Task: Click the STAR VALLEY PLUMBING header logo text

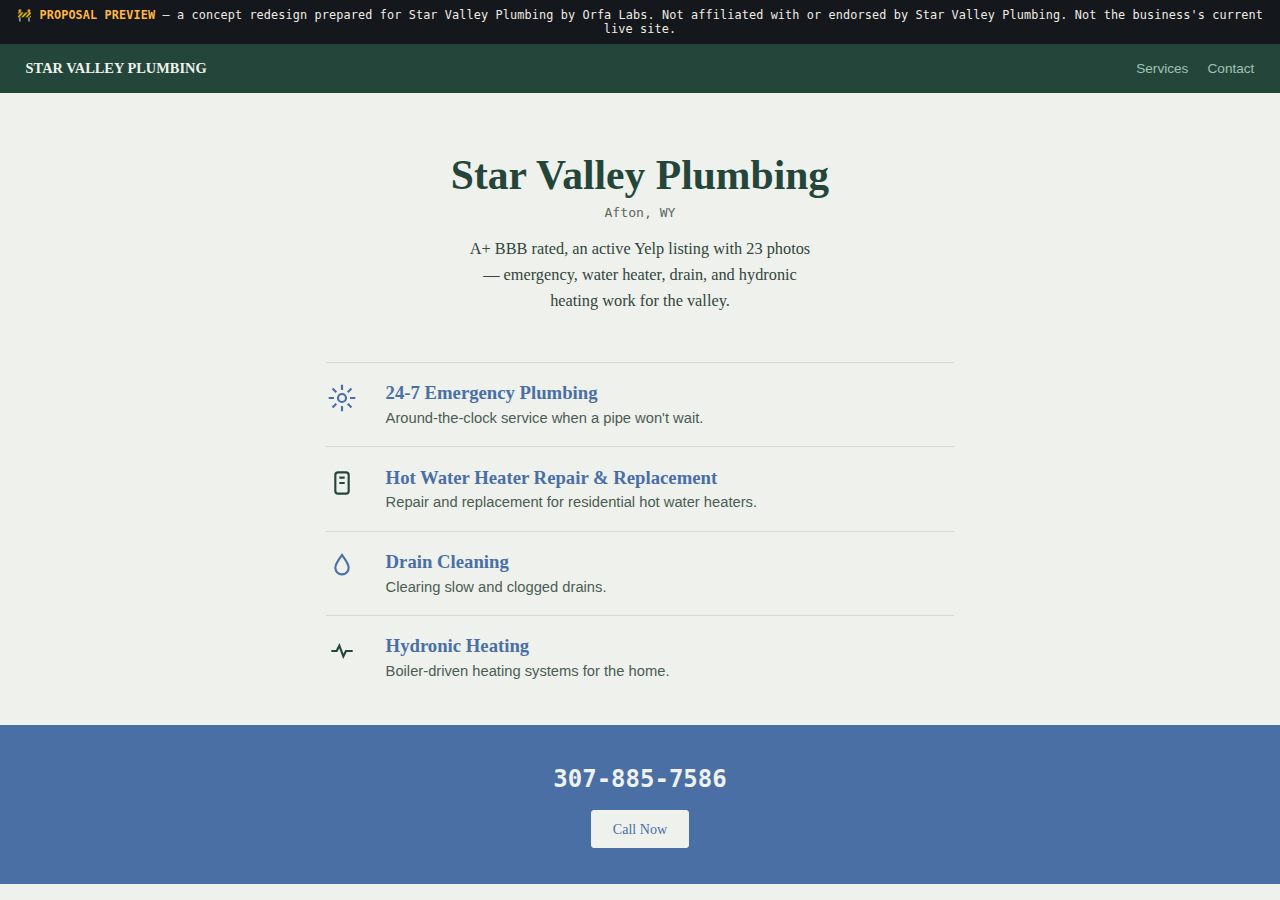Action: pos(116,68)
